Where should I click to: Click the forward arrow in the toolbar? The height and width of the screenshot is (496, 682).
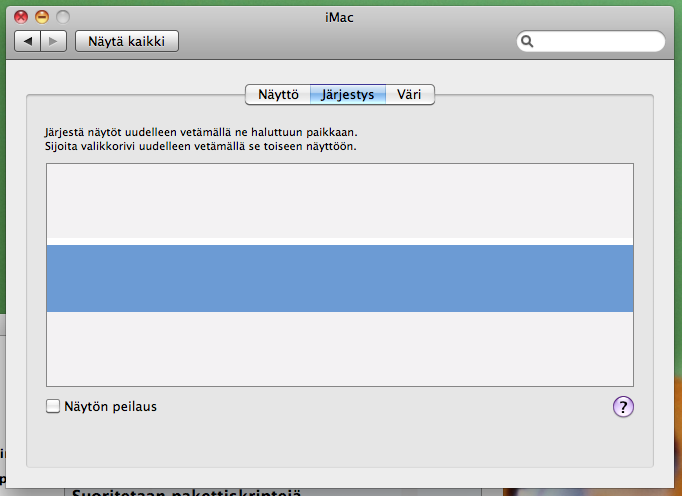(54, 41)
